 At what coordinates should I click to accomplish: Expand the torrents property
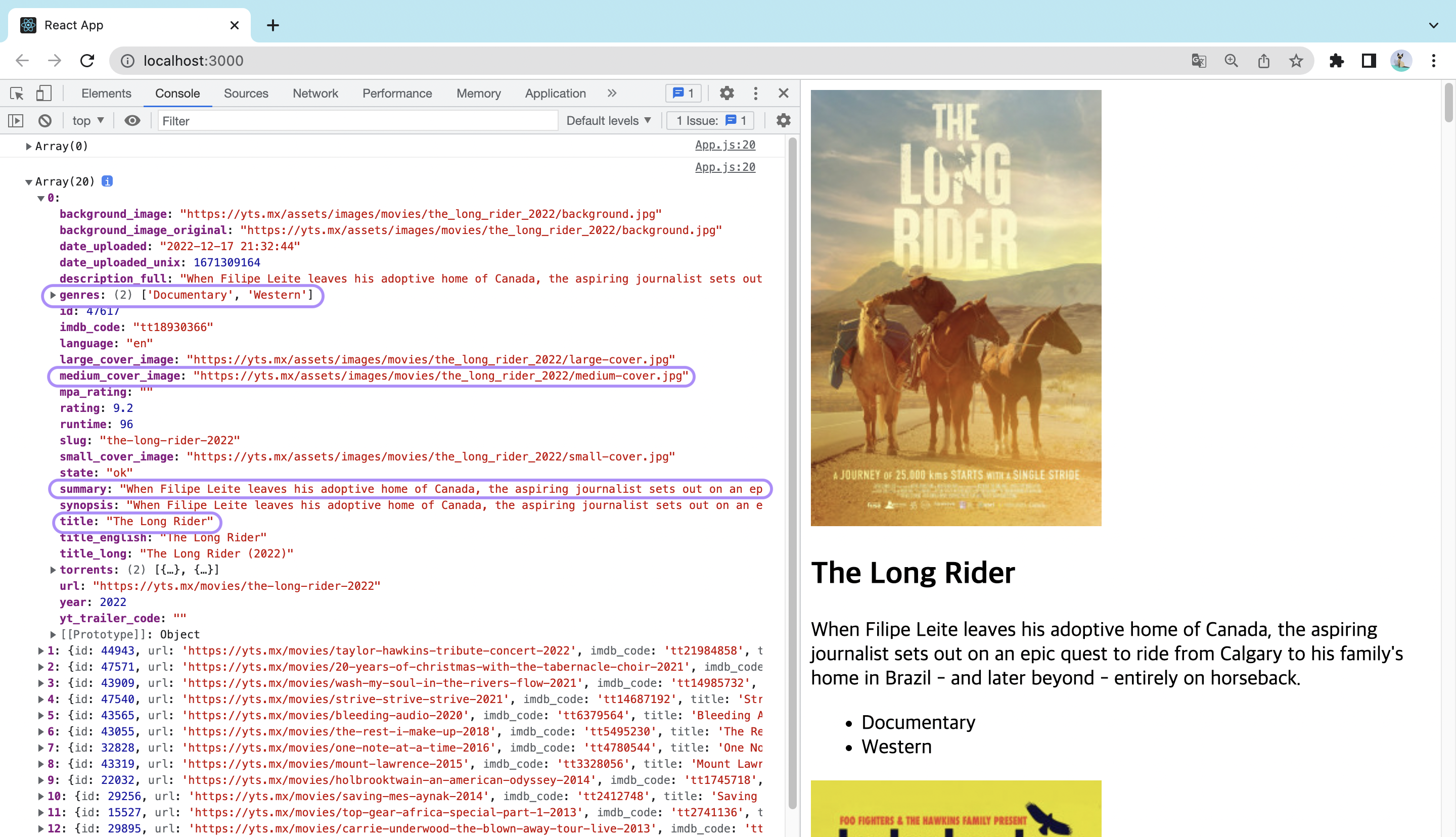53,570
